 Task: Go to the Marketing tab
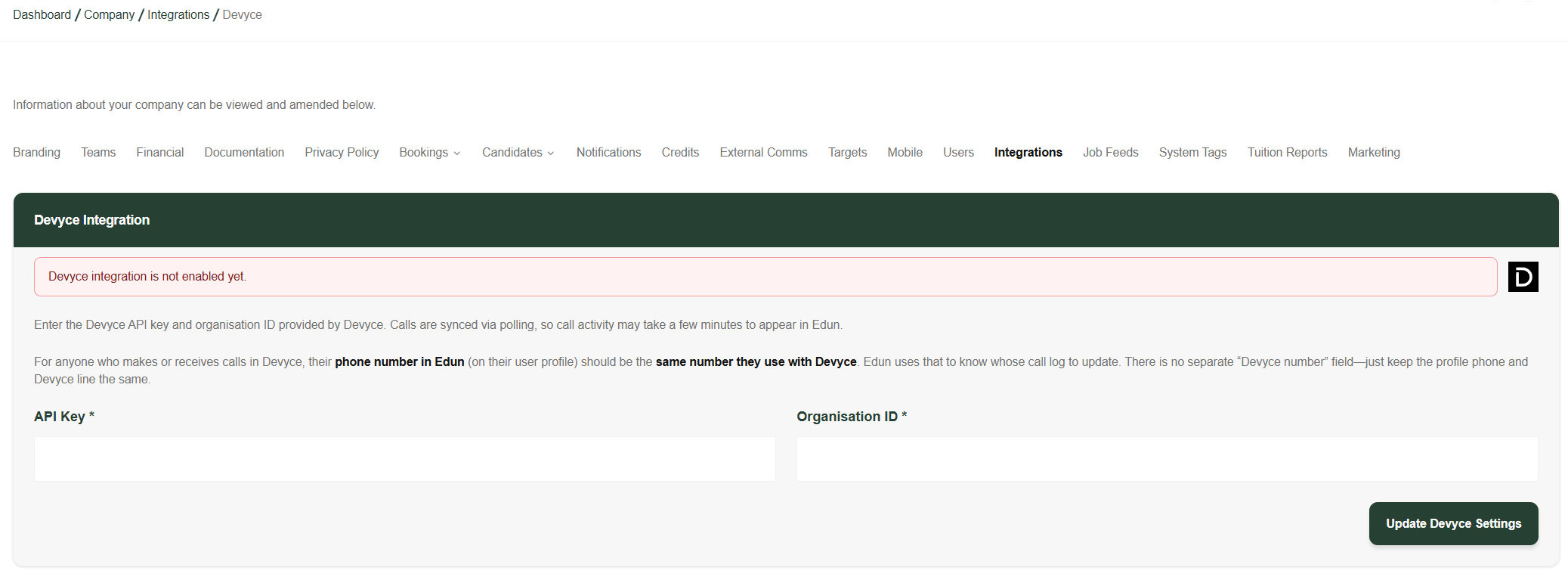point(1374,153)
